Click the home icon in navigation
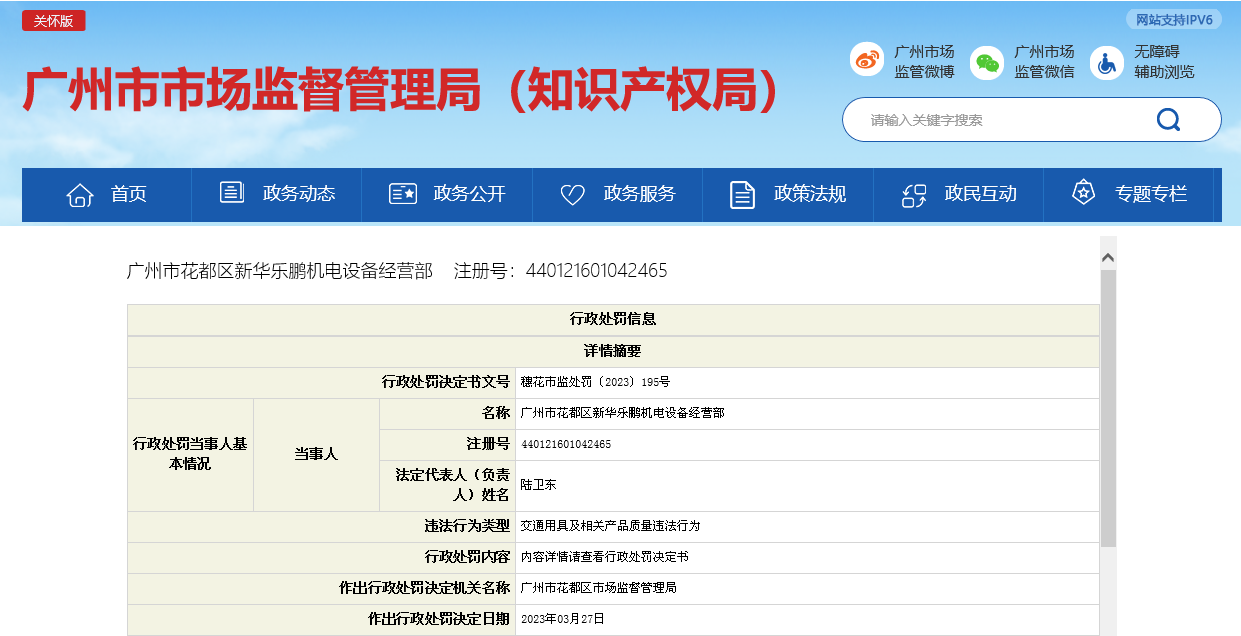1241x636 pixels. pos(80,195)
